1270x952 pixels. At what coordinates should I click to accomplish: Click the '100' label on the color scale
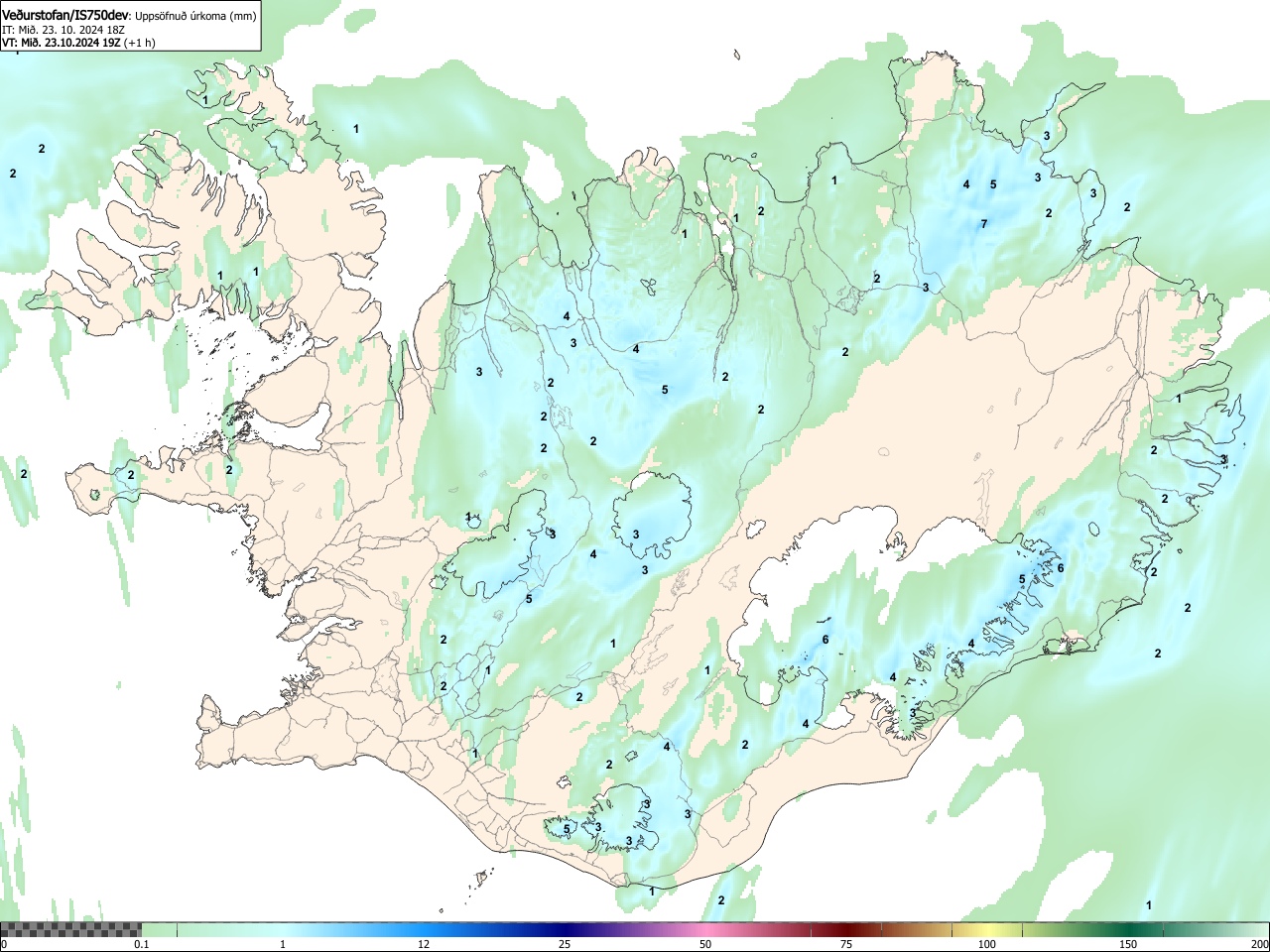point(987,944)
